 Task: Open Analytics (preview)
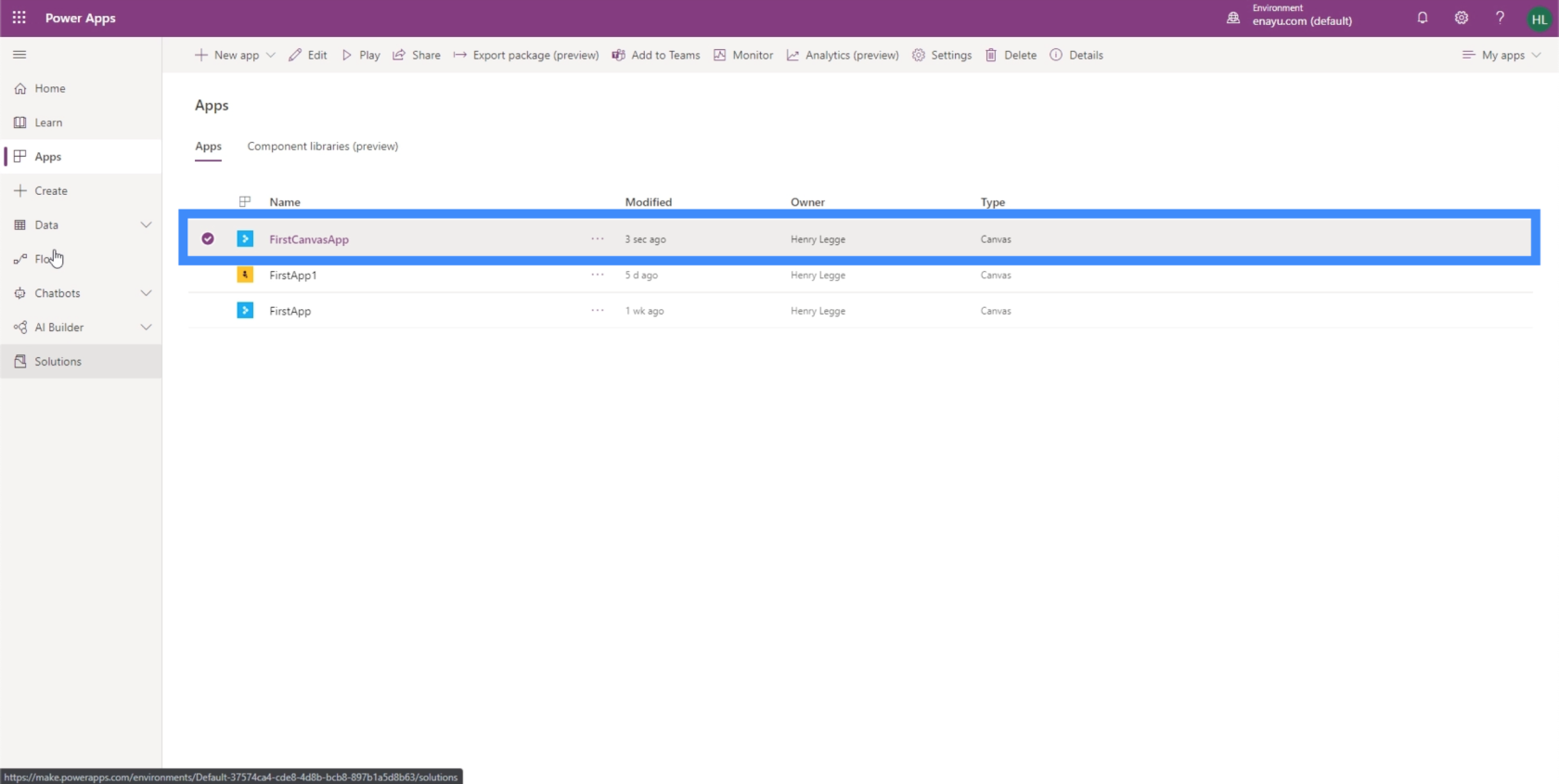[x=843, y=56]
